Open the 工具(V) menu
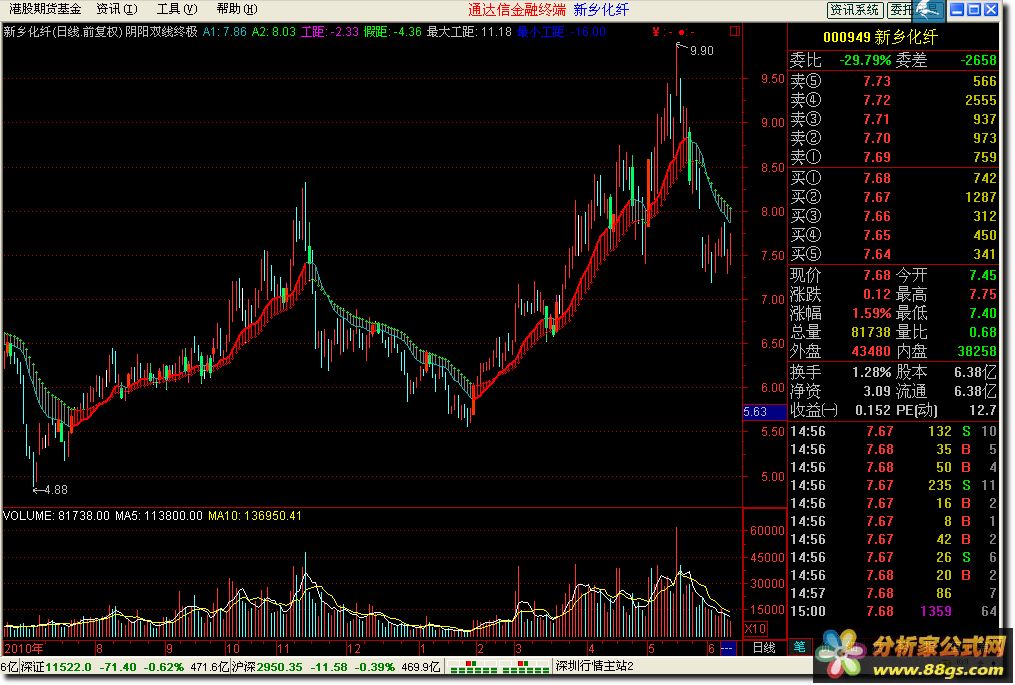The width and height of the screenshot is (1015, 685). click(x=177, y=9)
